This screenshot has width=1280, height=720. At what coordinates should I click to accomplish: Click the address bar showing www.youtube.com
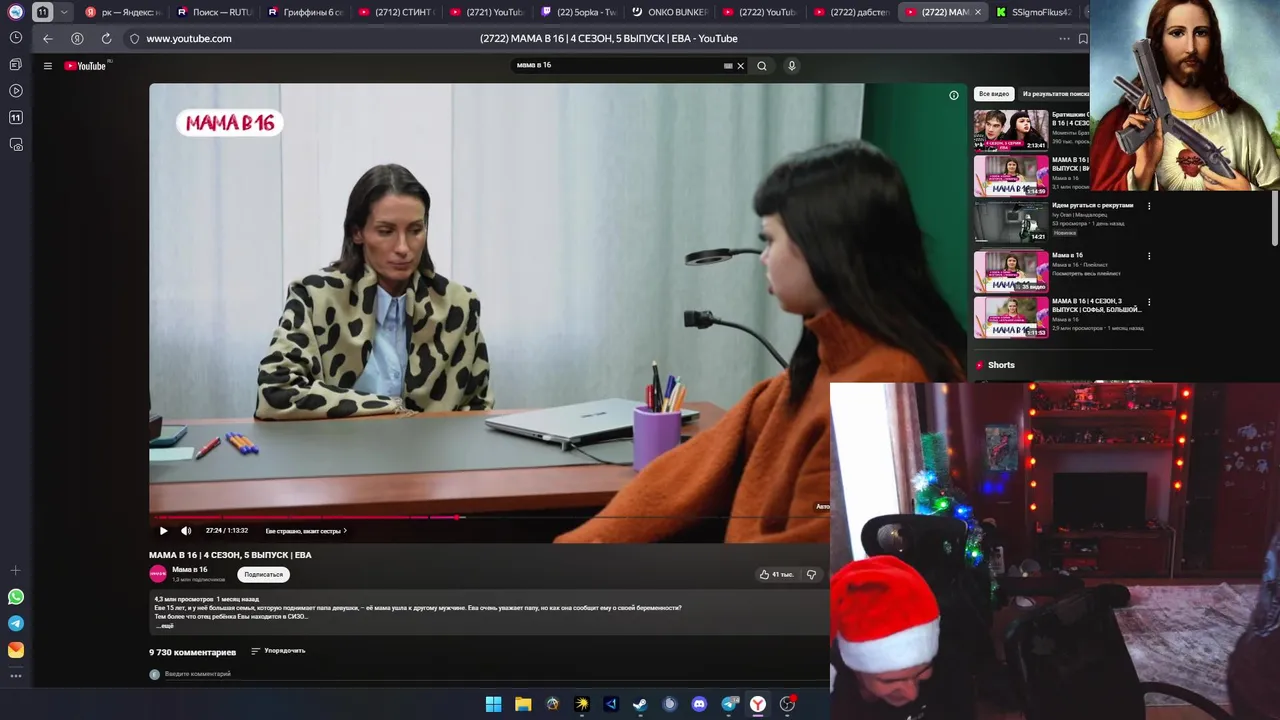coord(189,38)
